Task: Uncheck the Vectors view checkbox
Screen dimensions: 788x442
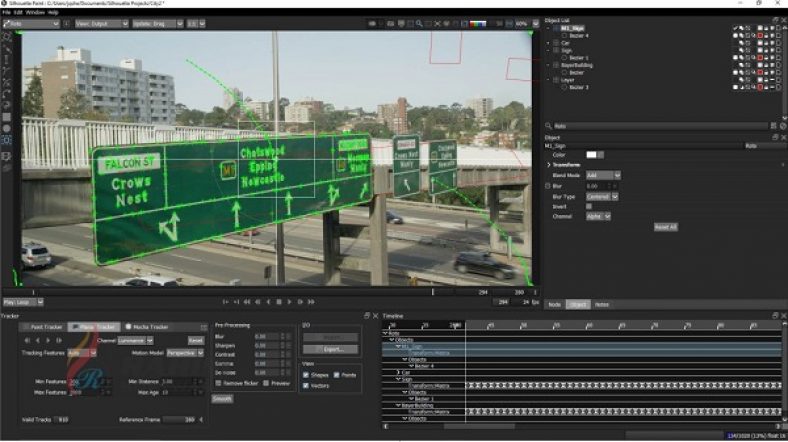Action: pyautogui.click(x=305, y=384)
